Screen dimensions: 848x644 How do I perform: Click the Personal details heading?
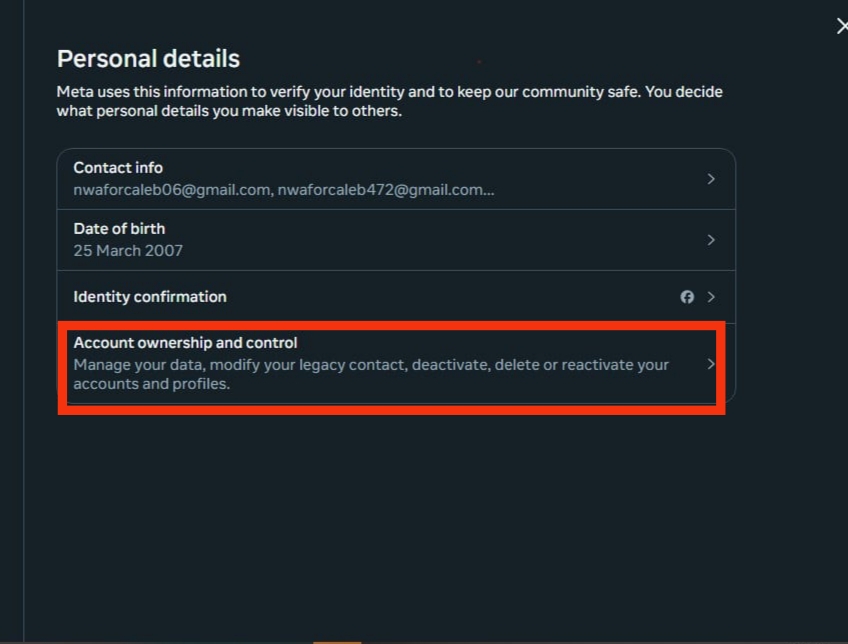[148, 58]
